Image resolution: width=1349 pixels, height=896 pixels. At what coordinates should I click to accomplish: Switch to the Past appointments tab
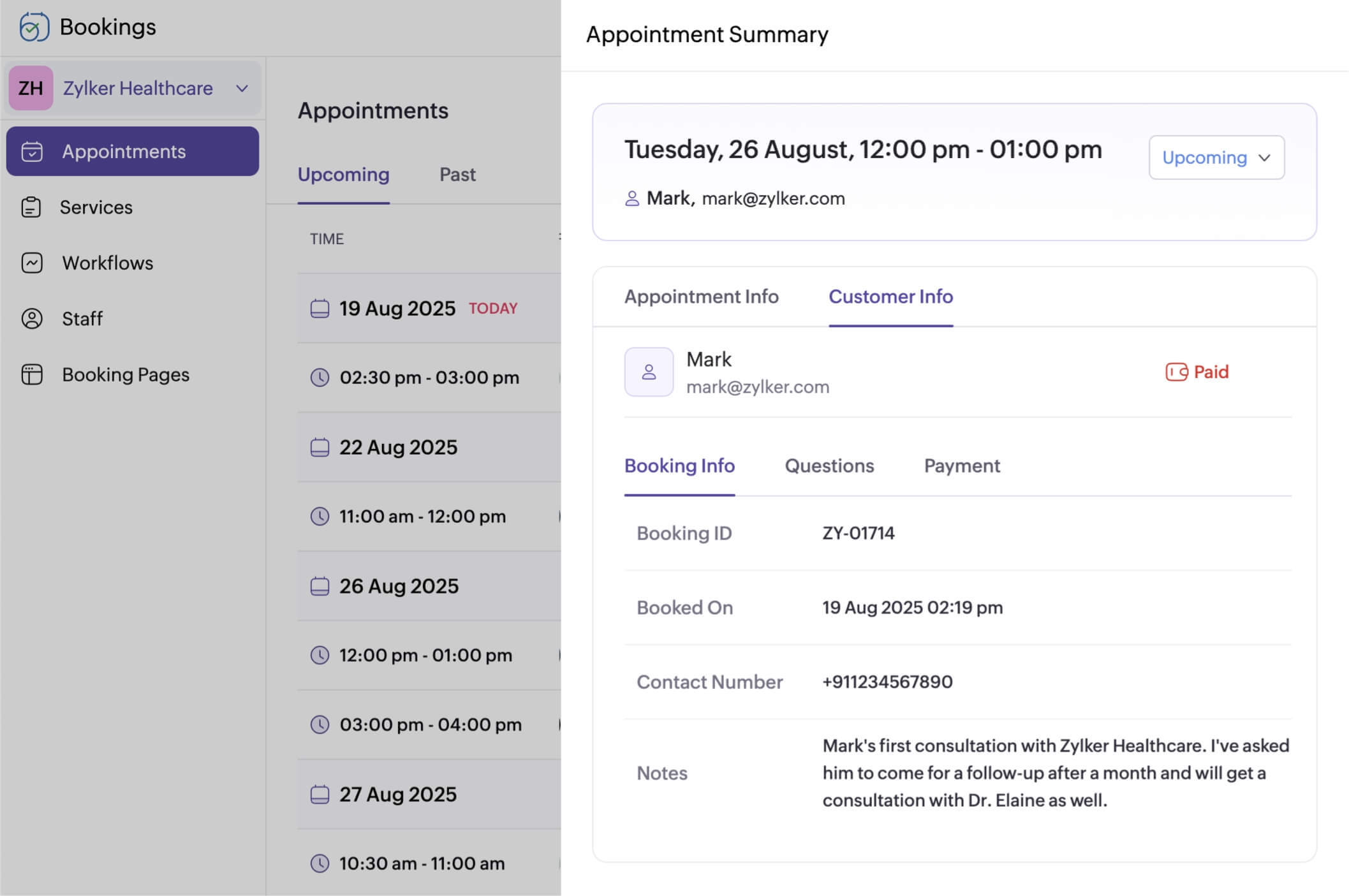457,175
